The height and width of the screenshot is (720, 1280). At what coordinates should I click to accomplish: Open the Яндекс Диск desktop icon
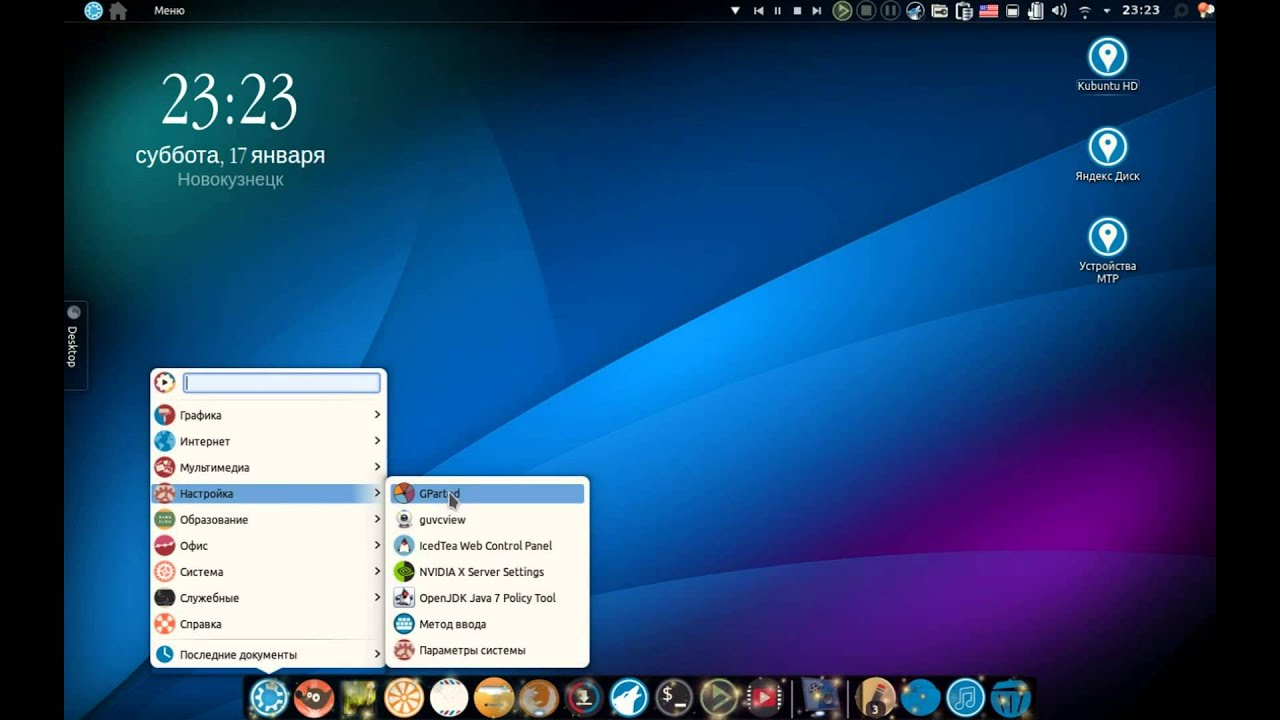point(1107,155)
